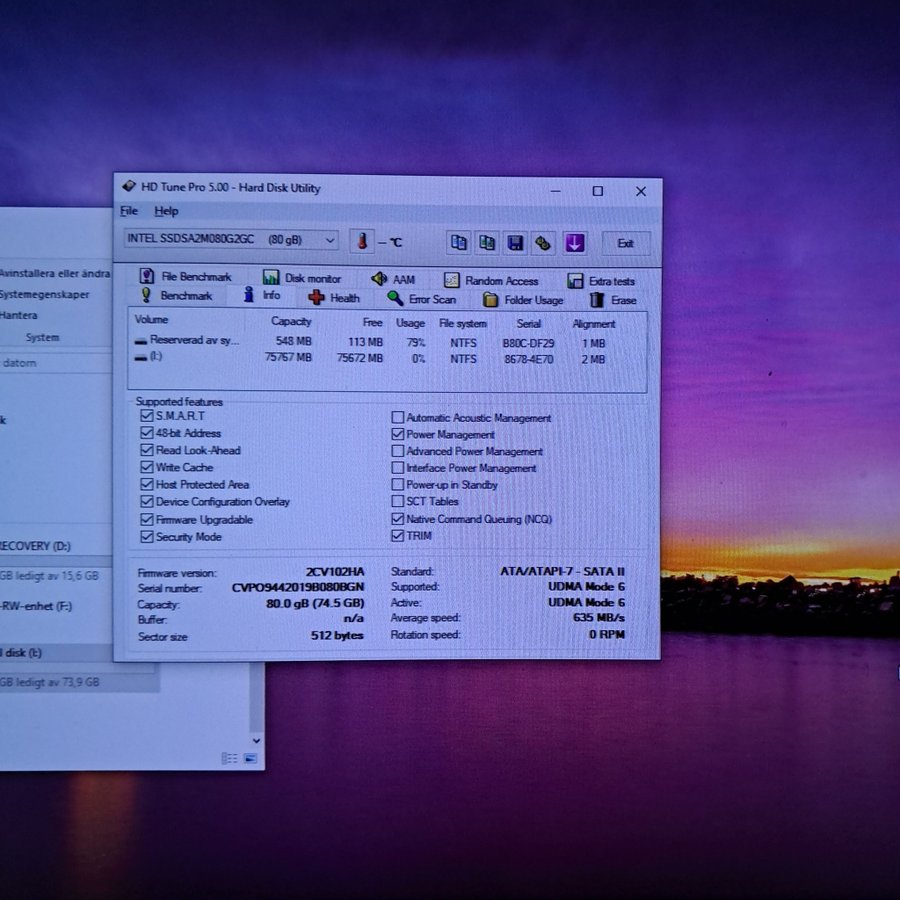Viewport: 900px width, 900px height.
Task: Click the ATA/ATAPI-7 - SATA II standard value
Action: click(x=562, y=571)
